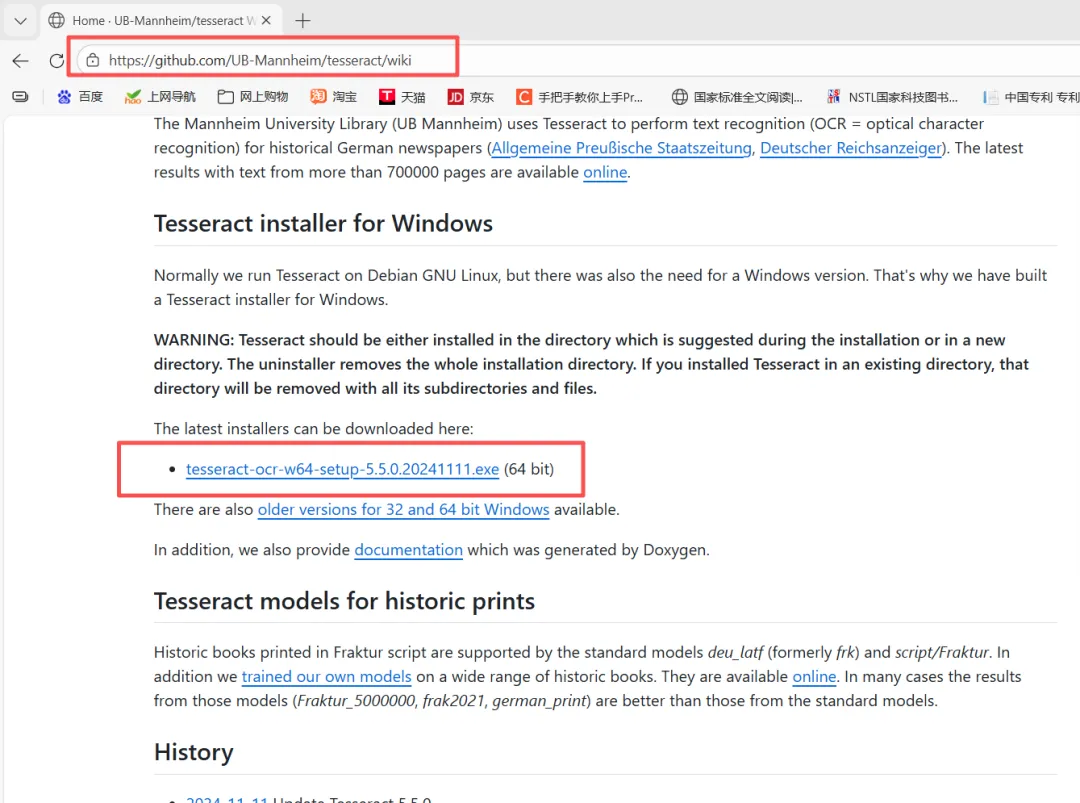Image resolution: width=1080 pixels, height=803 pixels.
Task: Follow the Deutscher Reichsanzeiger link
Action: 851,148
